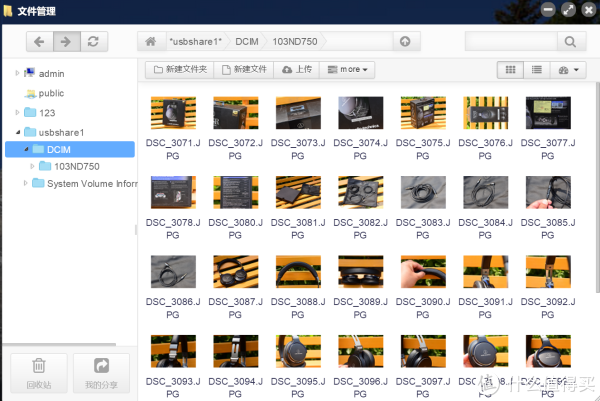Click the search magnifier icon
The image size is (600, 401).
click(x=570, y=42)
